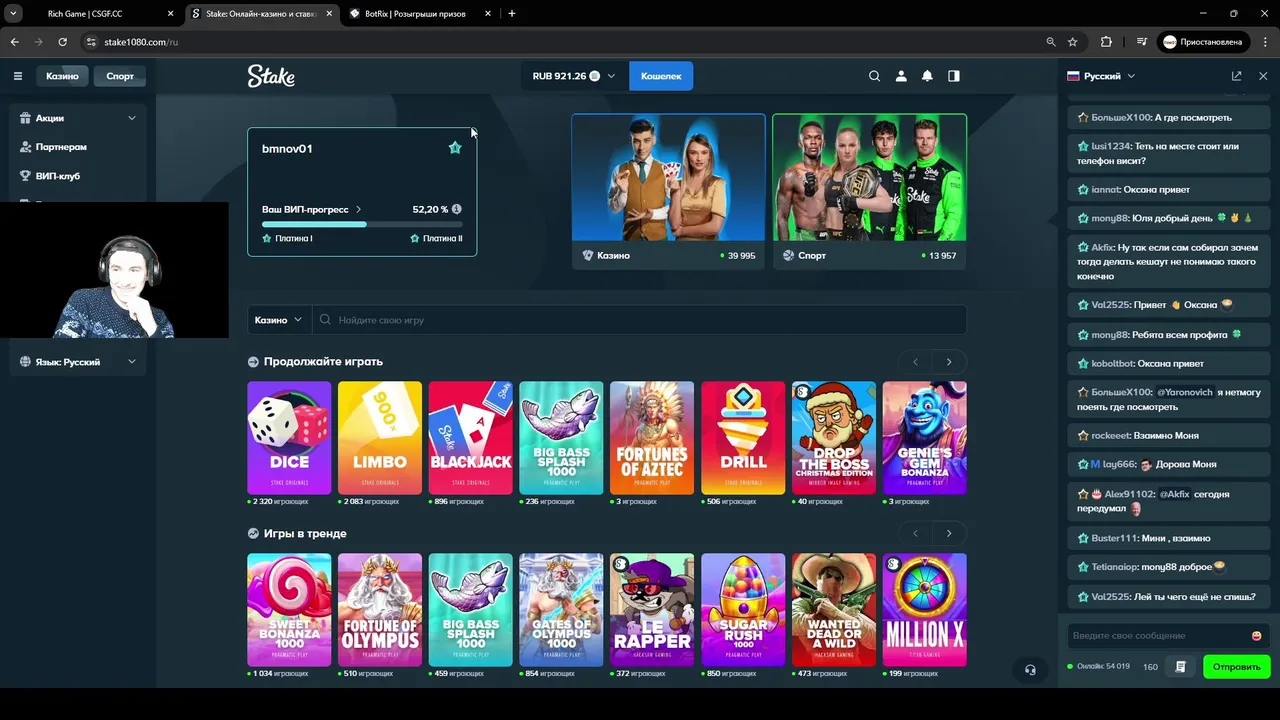Close the chat panel
Screen dimensions: 1280x720
tap(1263, 76)
